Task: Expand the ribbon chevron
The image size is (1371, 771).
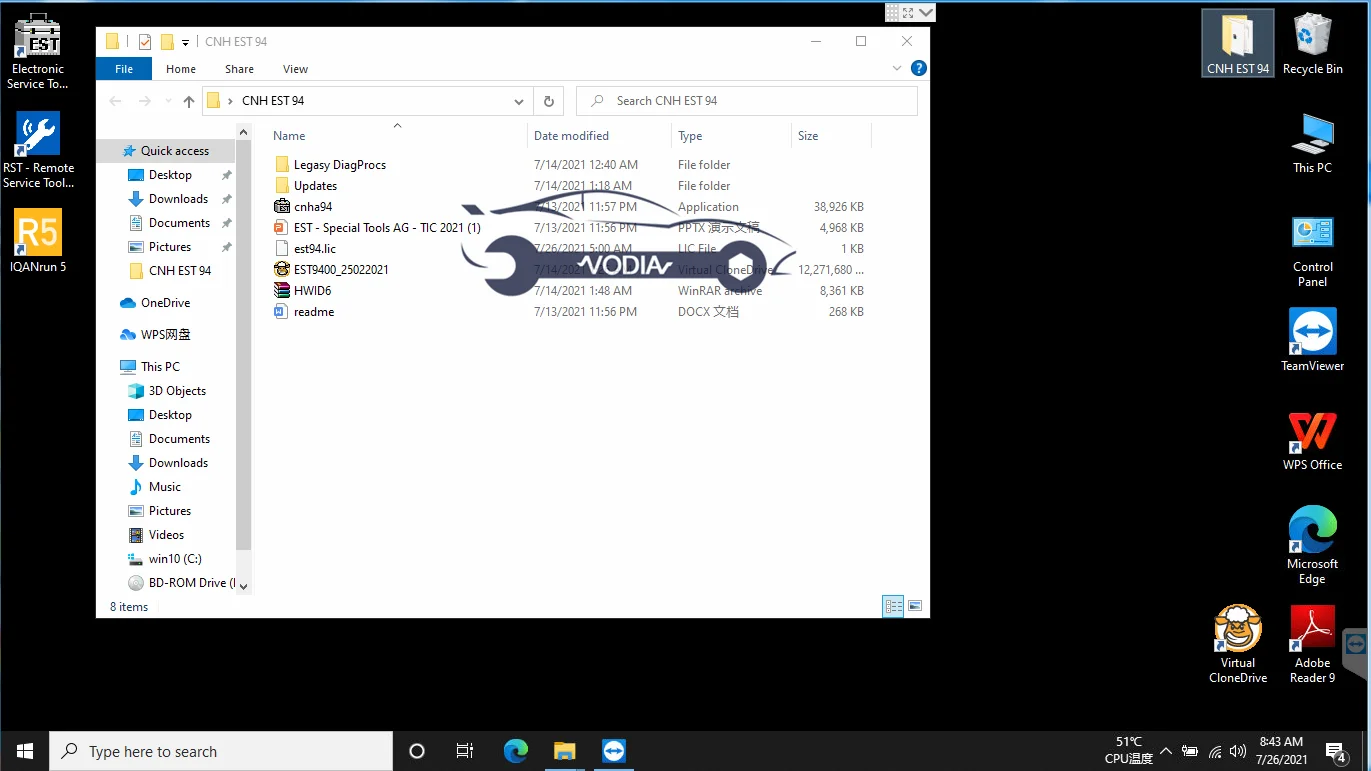Action: 897,68
